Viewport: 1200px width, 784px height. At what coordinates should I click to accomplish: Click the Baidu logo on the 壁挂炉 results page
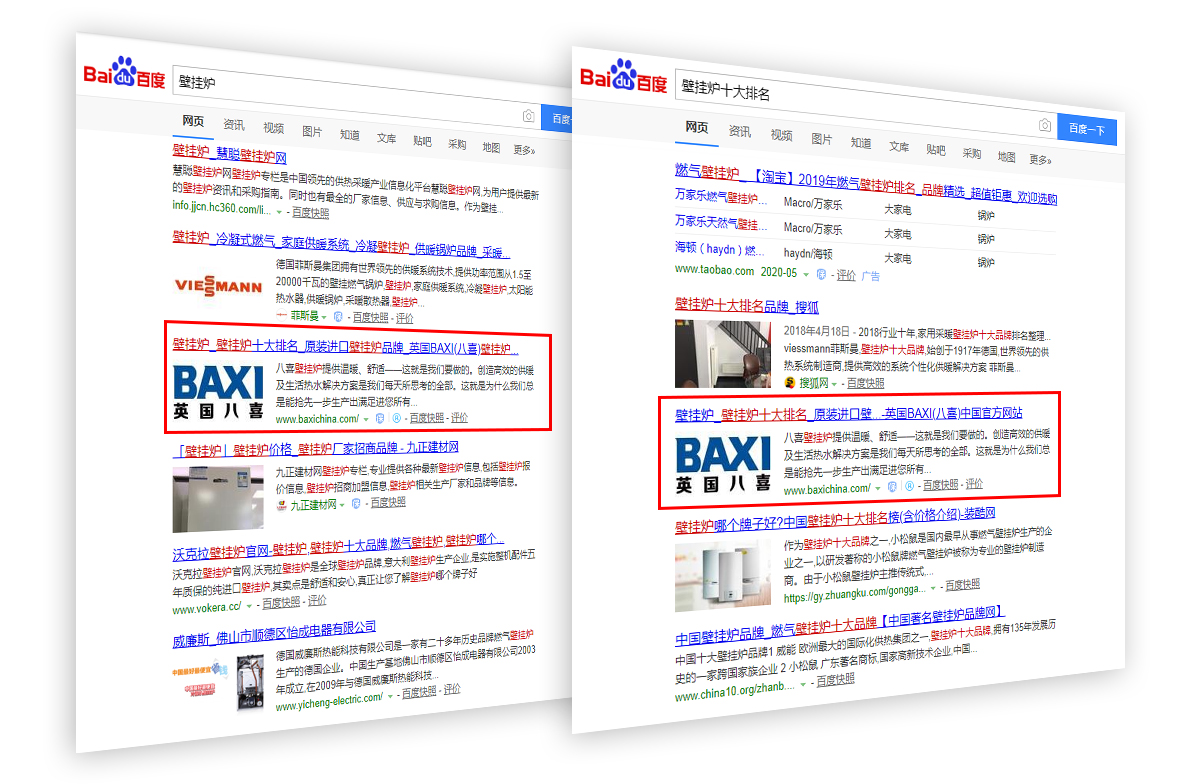(124, 73)
